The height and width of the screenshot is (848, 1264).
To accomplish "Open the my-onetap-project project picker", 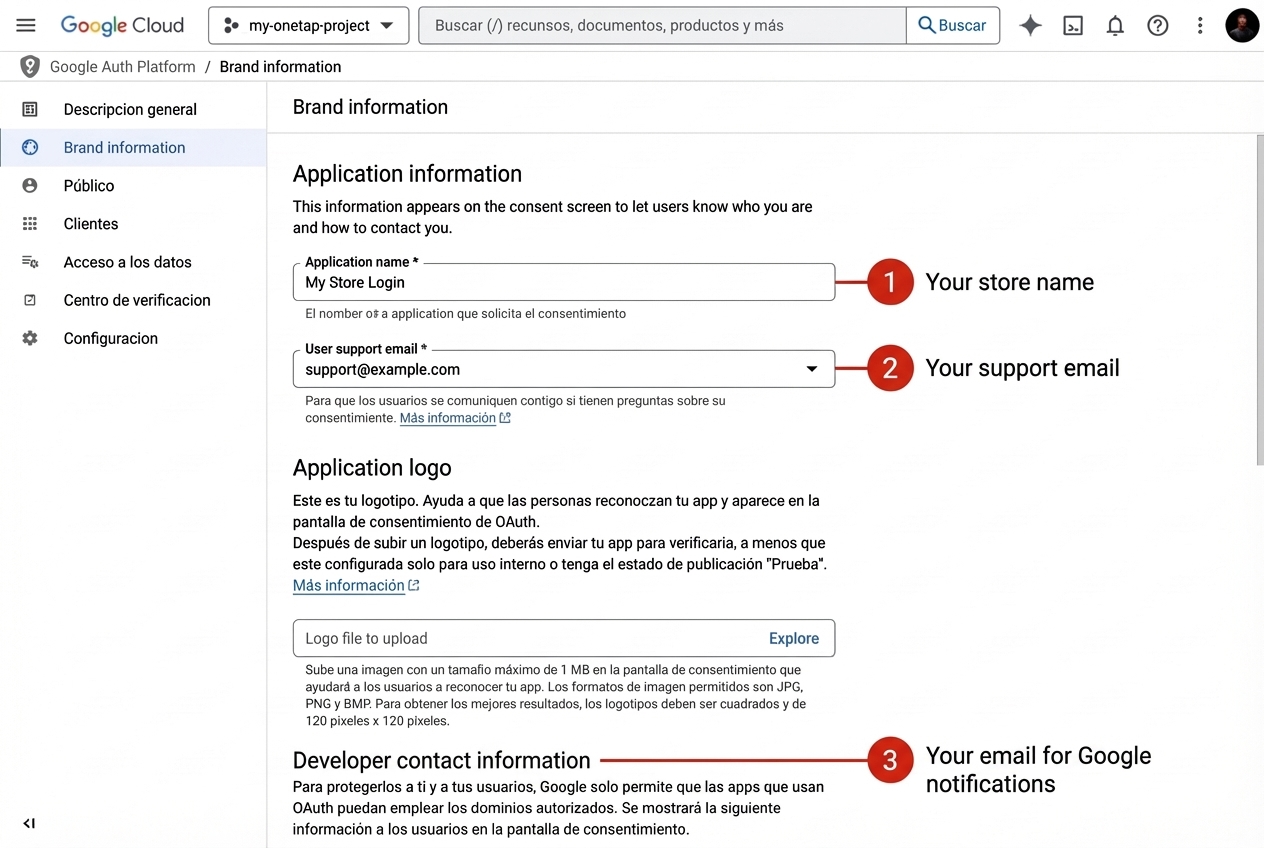I will (308, 25).
